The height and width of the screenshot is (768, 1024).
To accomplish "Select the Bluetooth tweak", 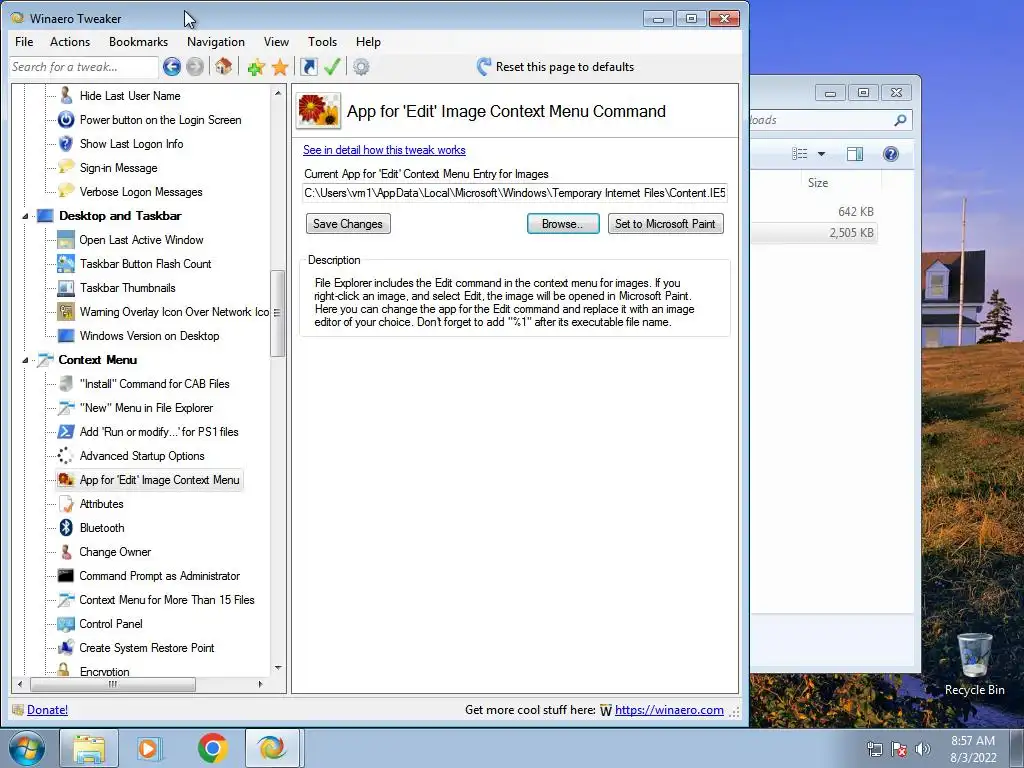I will 102,528.
